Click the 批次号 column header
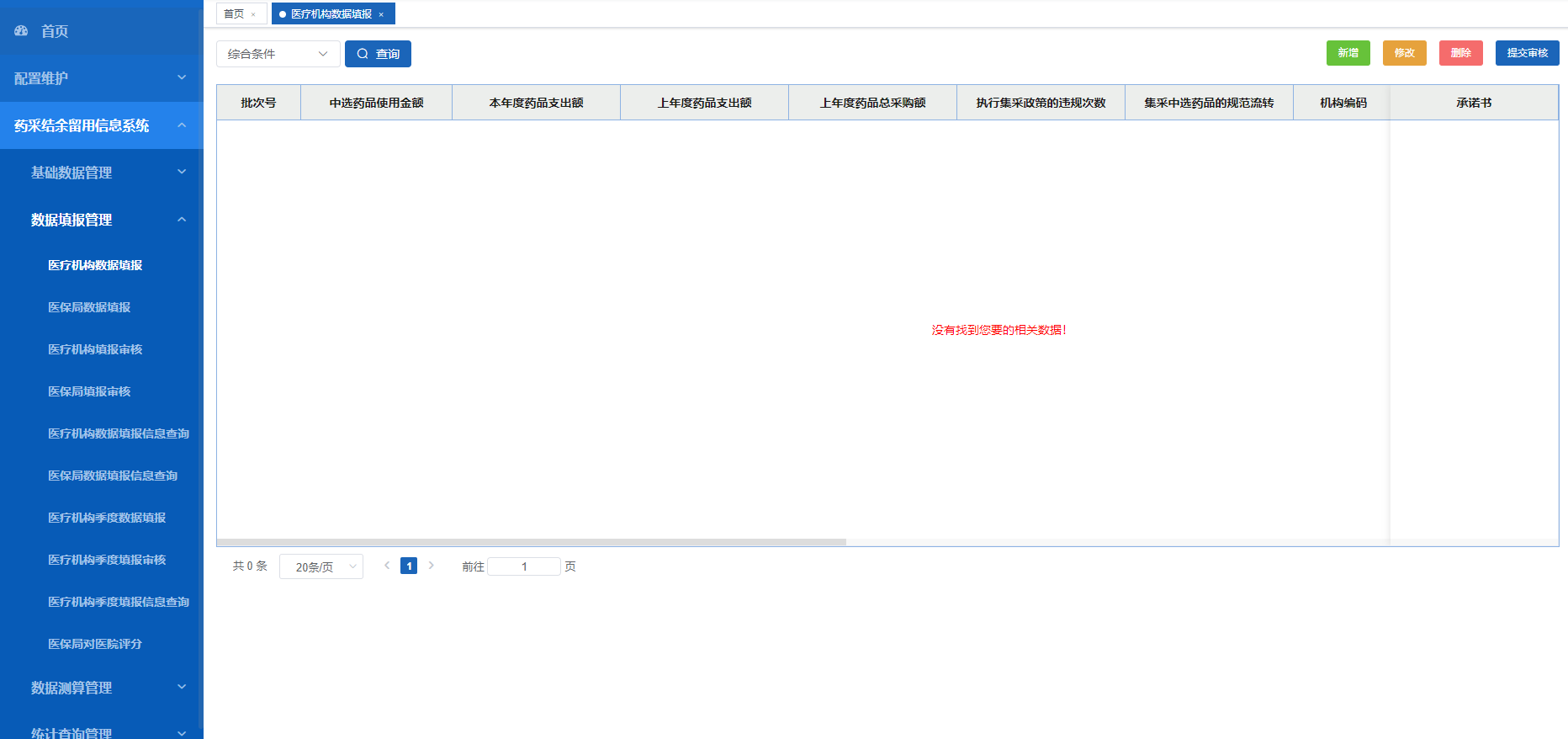Viewport: 1568px width, 739px height. [x=258, y=103]
